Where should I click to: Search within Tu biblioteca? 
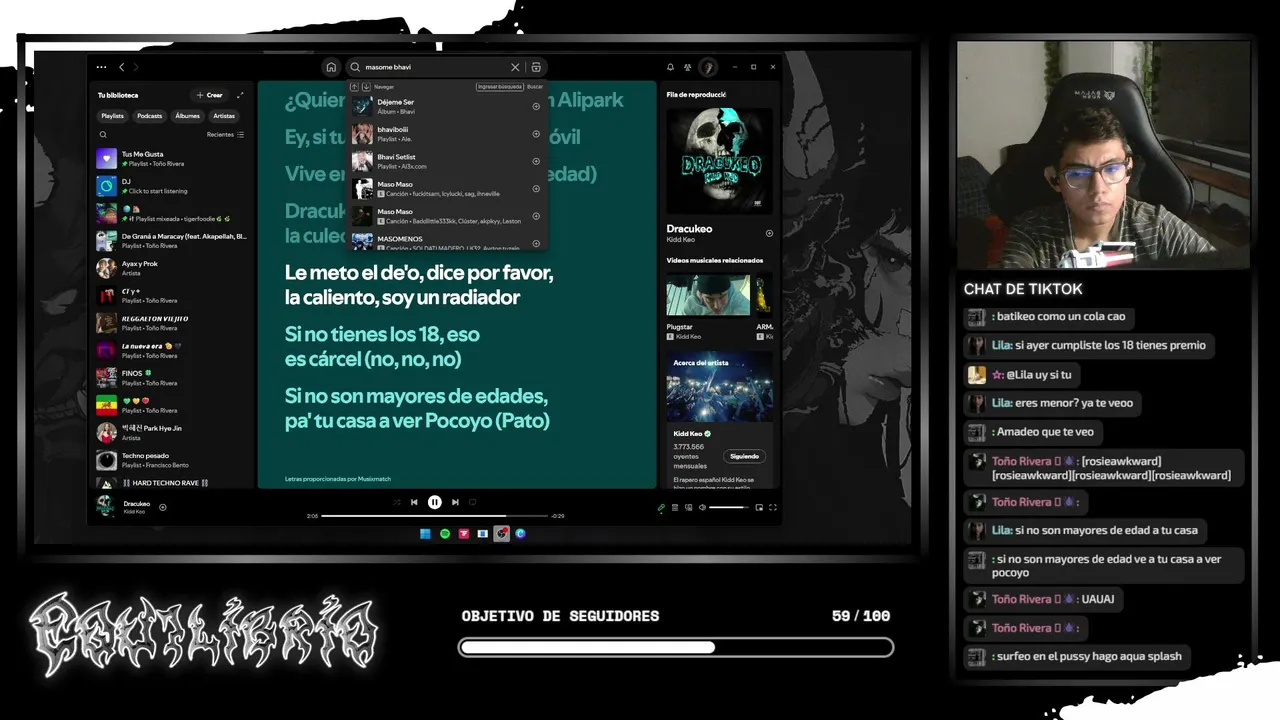pyautogui.click(x=103, y=134)
